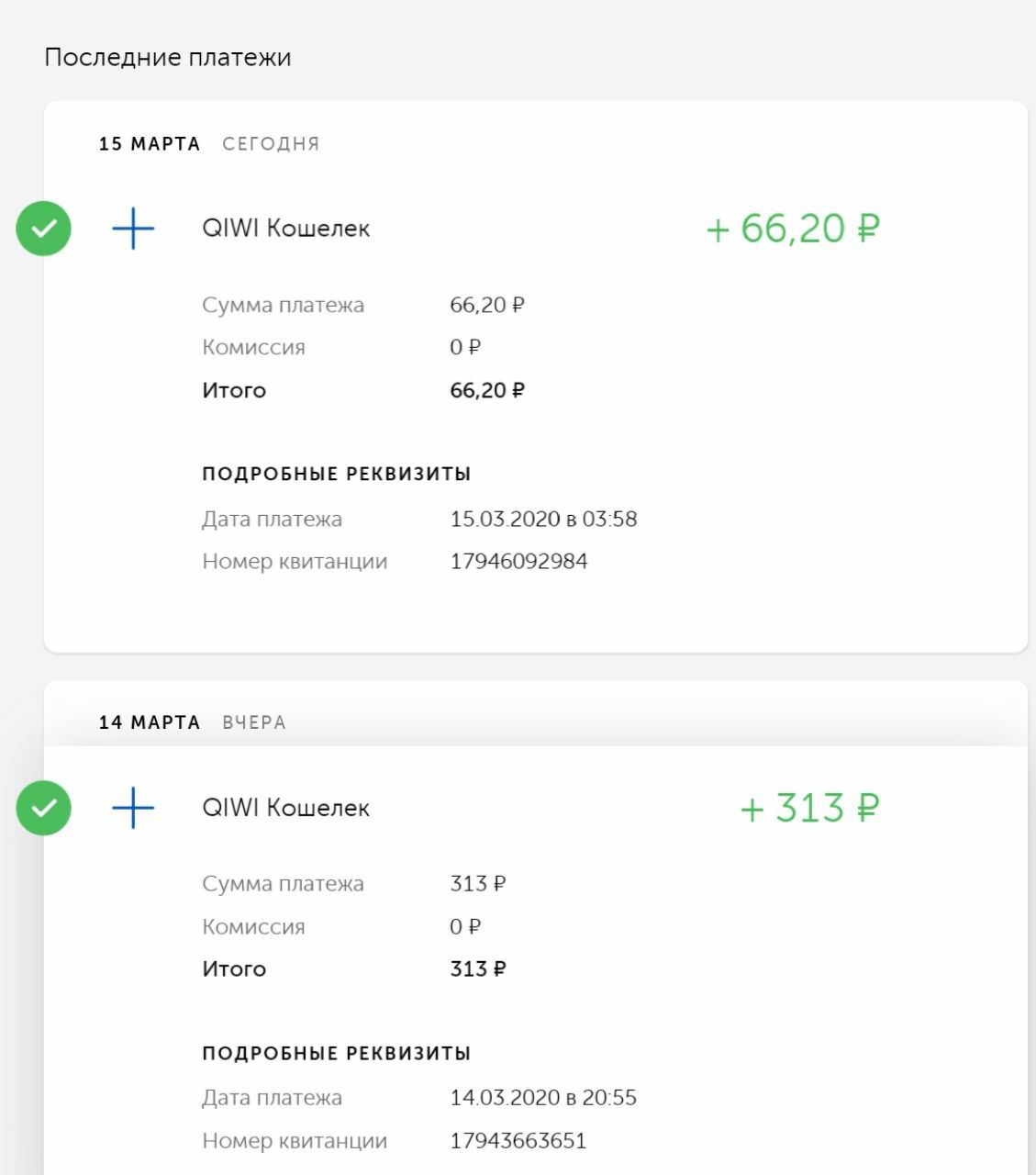
Task: Click the 'ВЧЕРА' label
Action: click(254, 722)
